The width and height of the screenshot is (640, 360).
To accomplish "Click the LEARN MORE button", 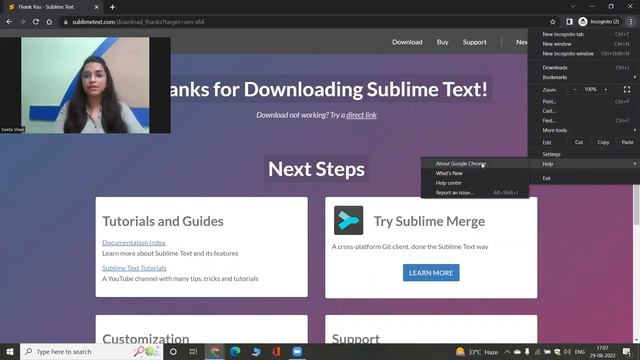I will click(431, 273).
